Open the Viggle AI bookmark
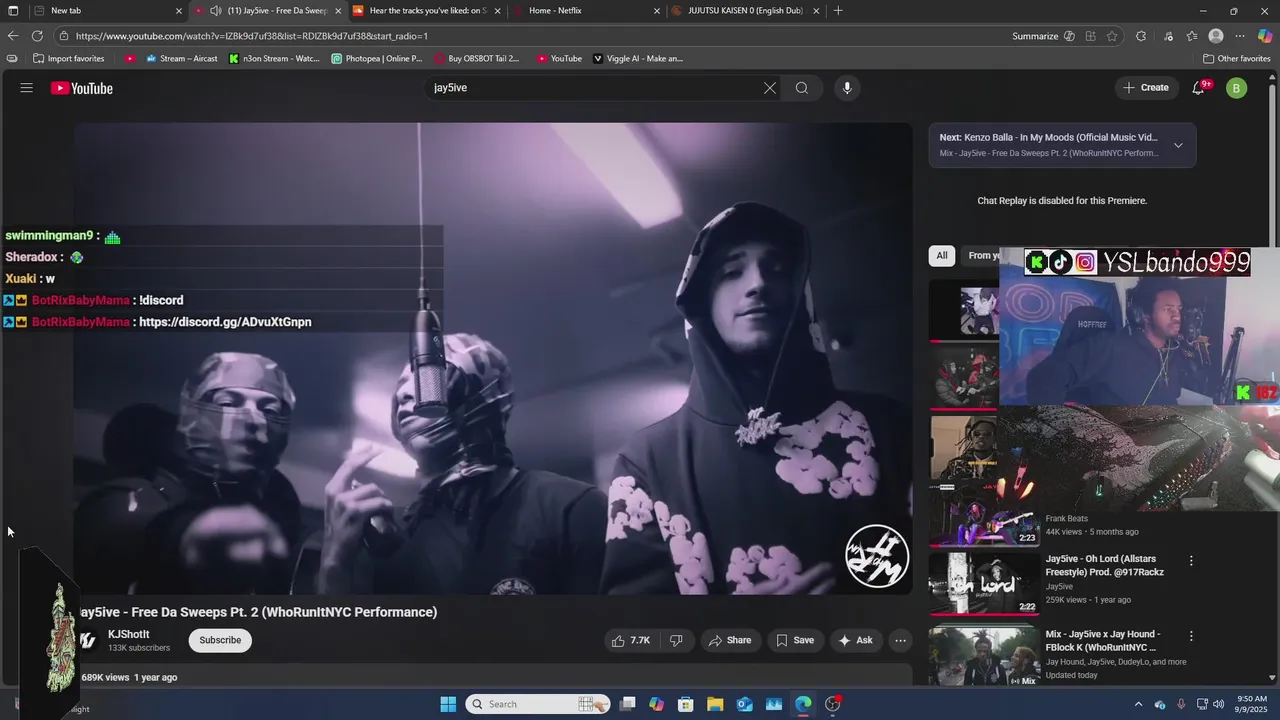 click(x=638, y=59)
